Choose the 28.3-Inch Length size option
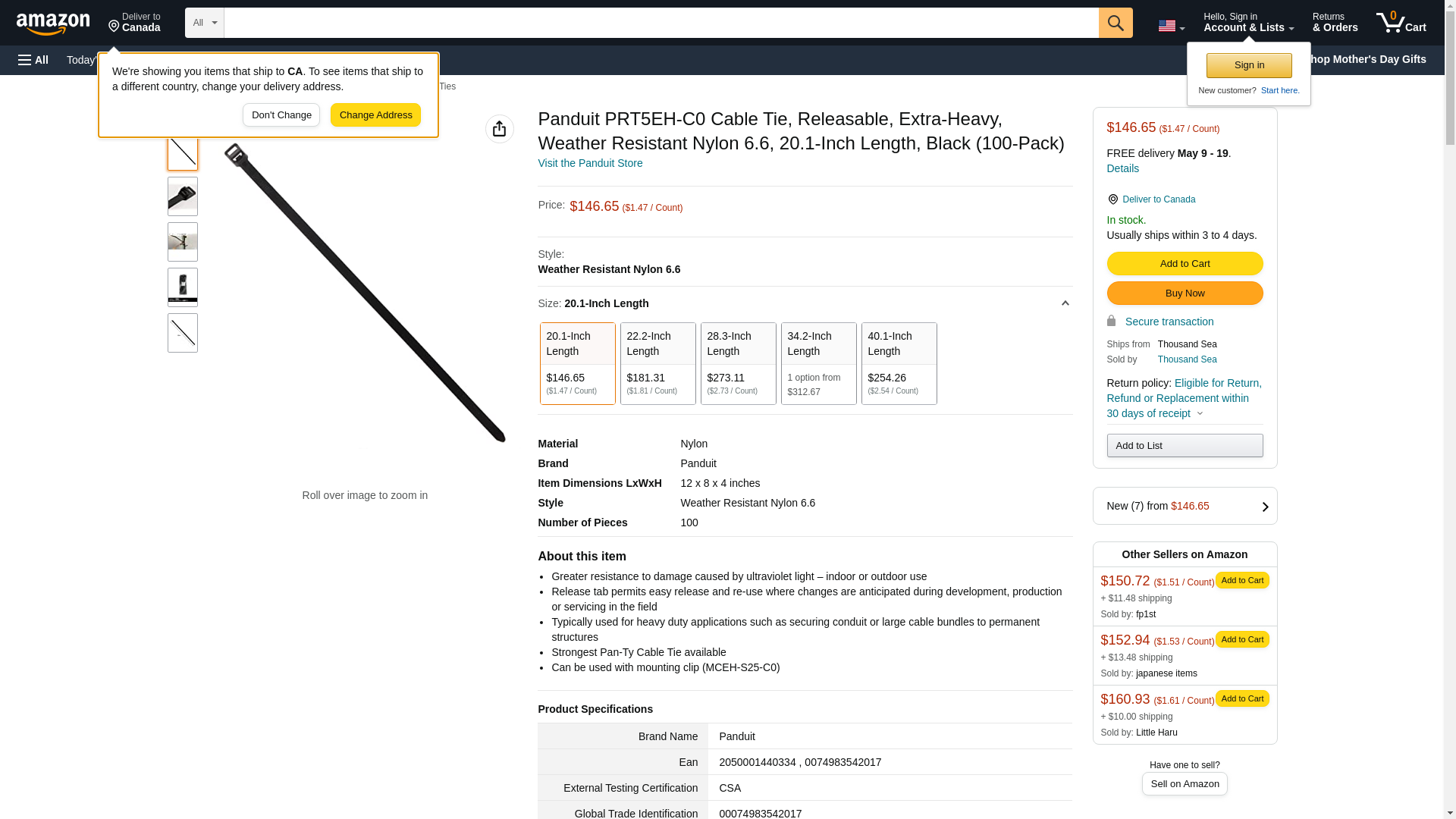This screenshot has width=1456, height=819. pos(738,363)
